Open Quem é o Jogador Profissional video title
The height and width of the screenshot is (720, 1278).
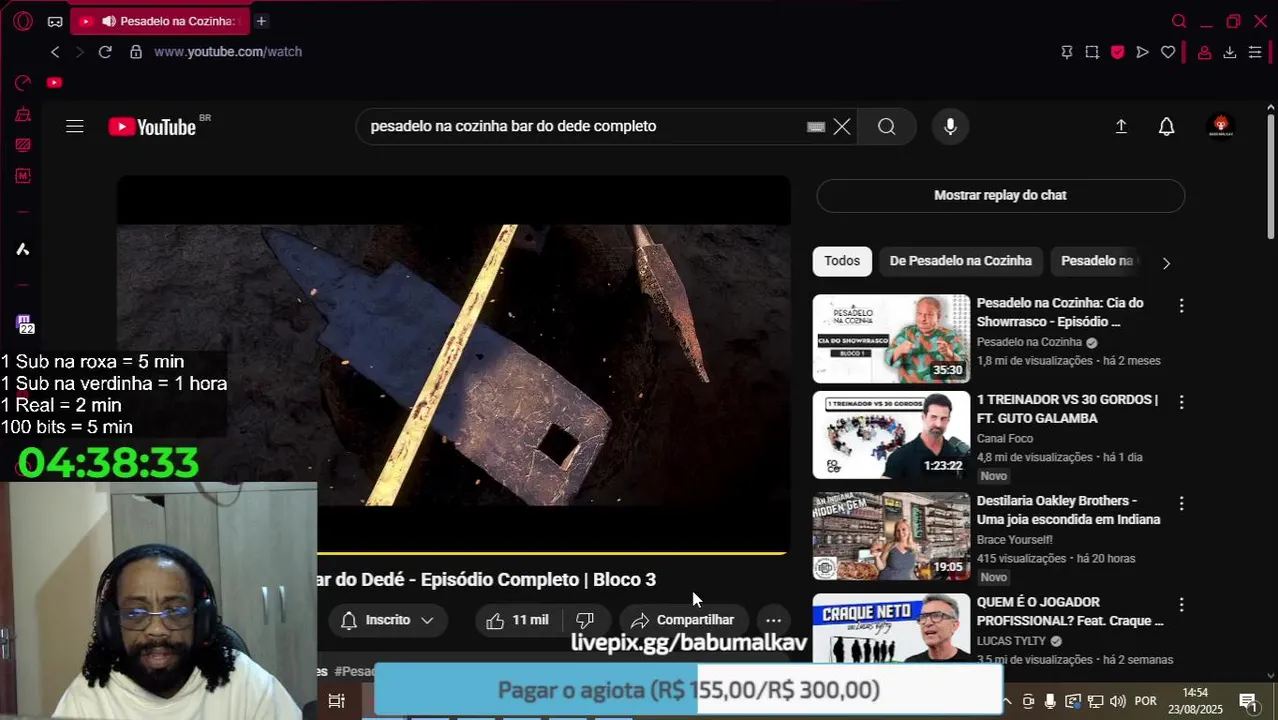1070,611
